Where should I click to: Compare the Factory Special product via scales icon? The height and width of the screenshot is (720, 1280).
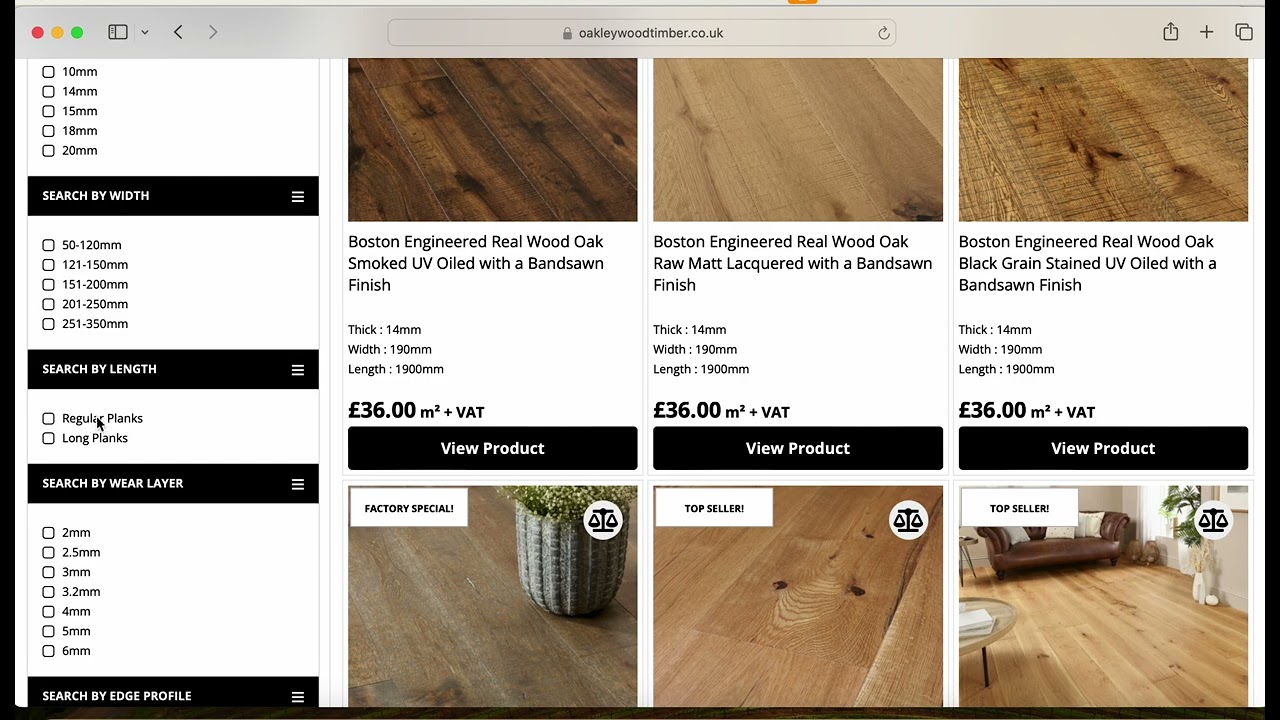603,521
